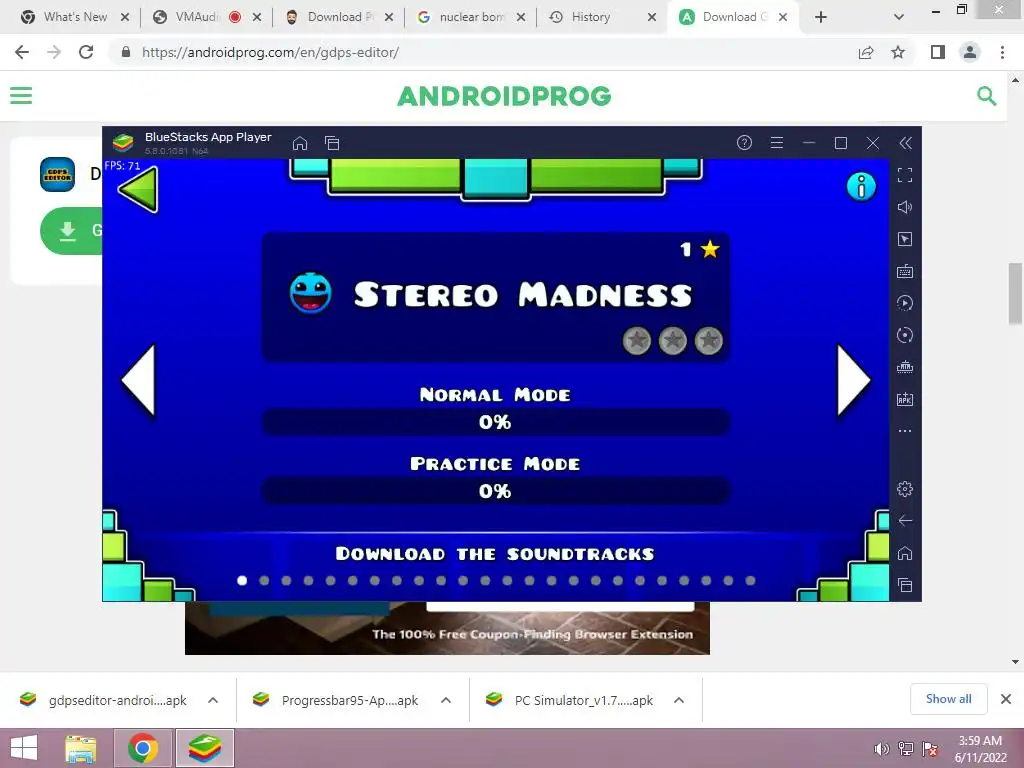Open Chrome profile avatar
The image size is (1024, 768).
pos(970,52)
